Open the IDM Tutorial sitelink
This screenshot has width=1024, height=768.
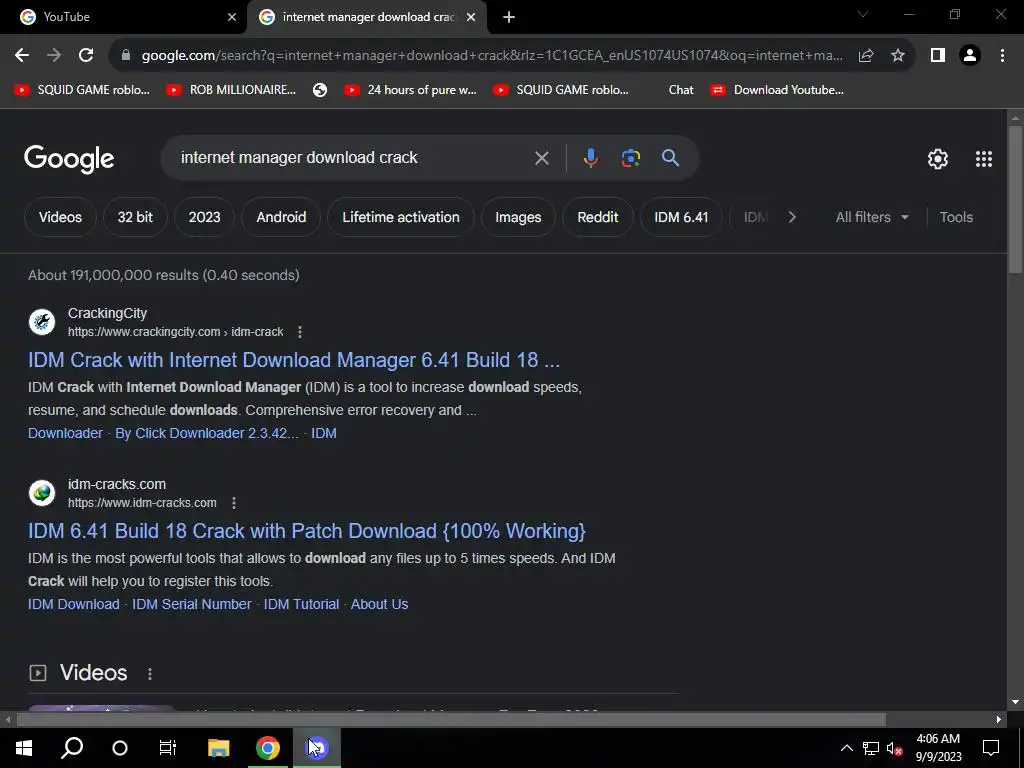pyautogui.click(x=301, y=605)
